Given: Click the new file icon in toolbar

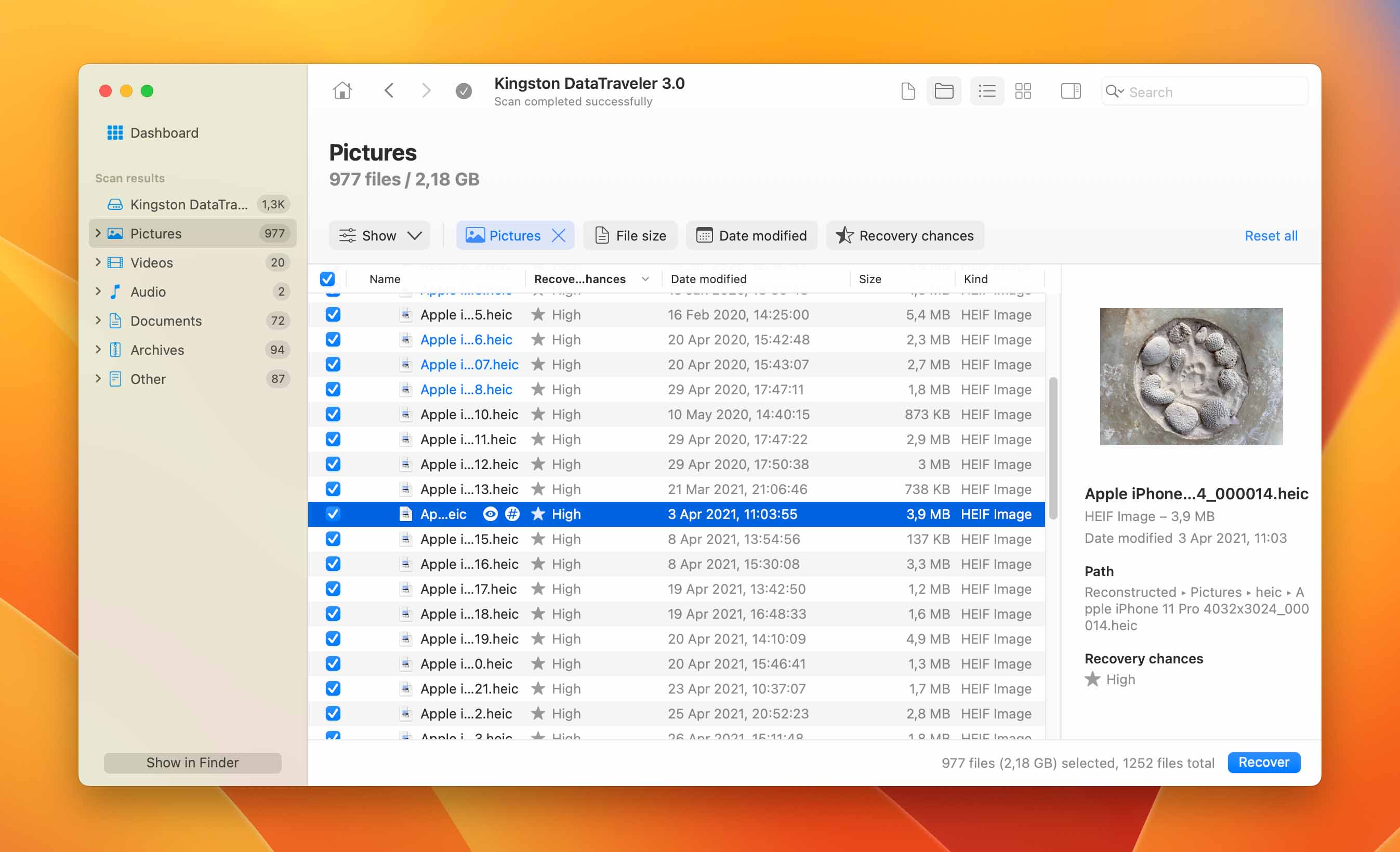Looking at the screenshot, I should [909, 91].
